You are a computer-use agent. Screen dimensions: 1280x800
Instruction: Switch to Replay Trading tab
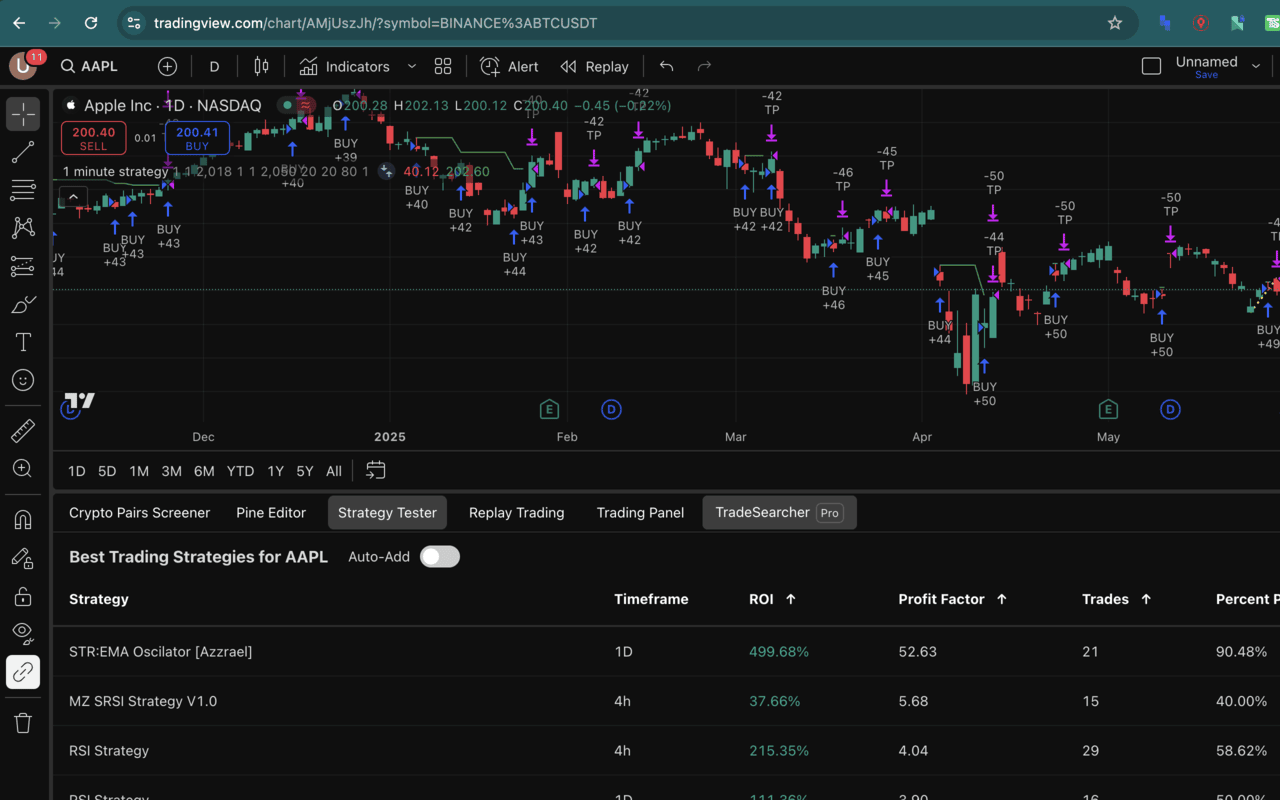[x=517, y=513]
